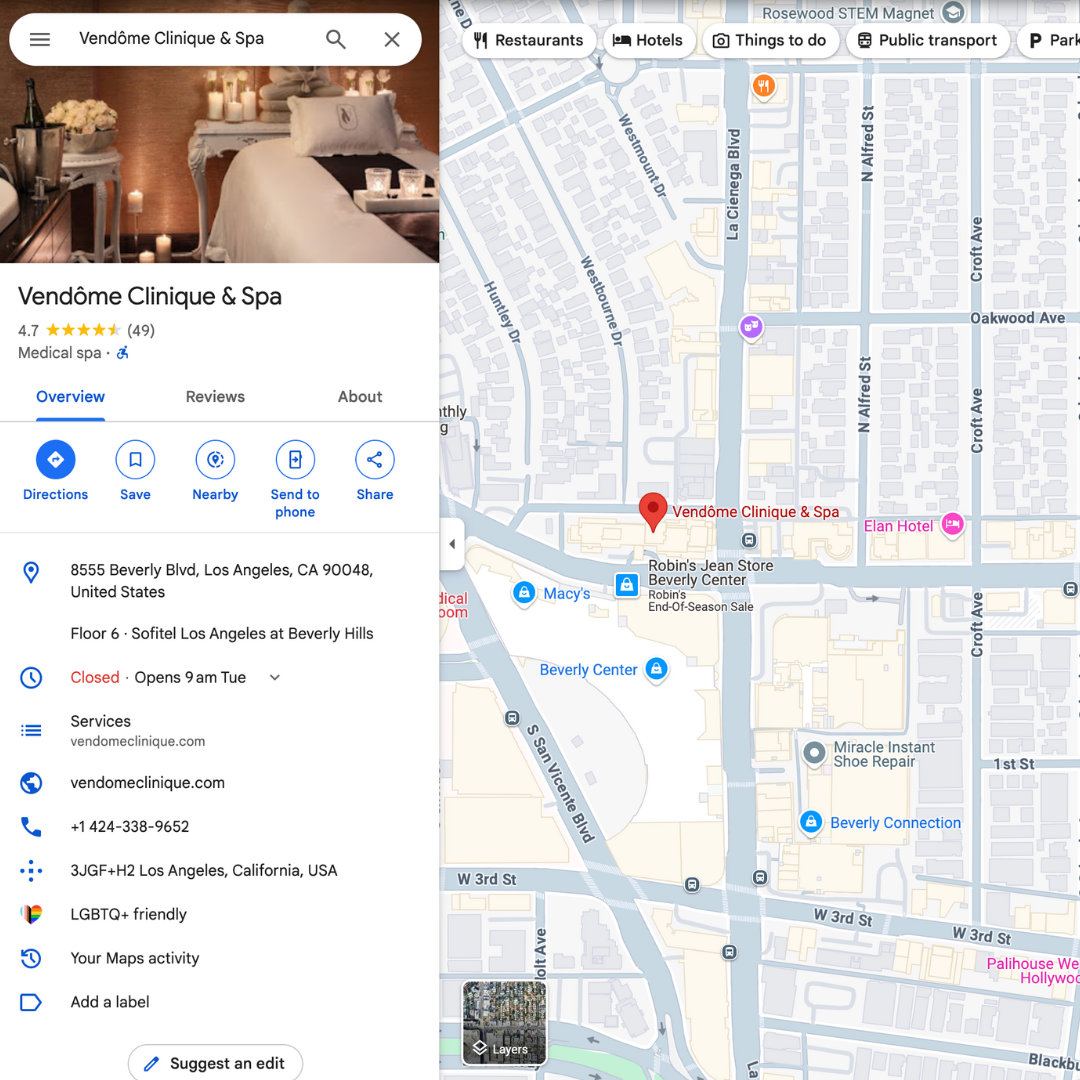Viewport: 1080px width, 1080px height.
Task: Click the address location pin icon
Action: (31, 572)
